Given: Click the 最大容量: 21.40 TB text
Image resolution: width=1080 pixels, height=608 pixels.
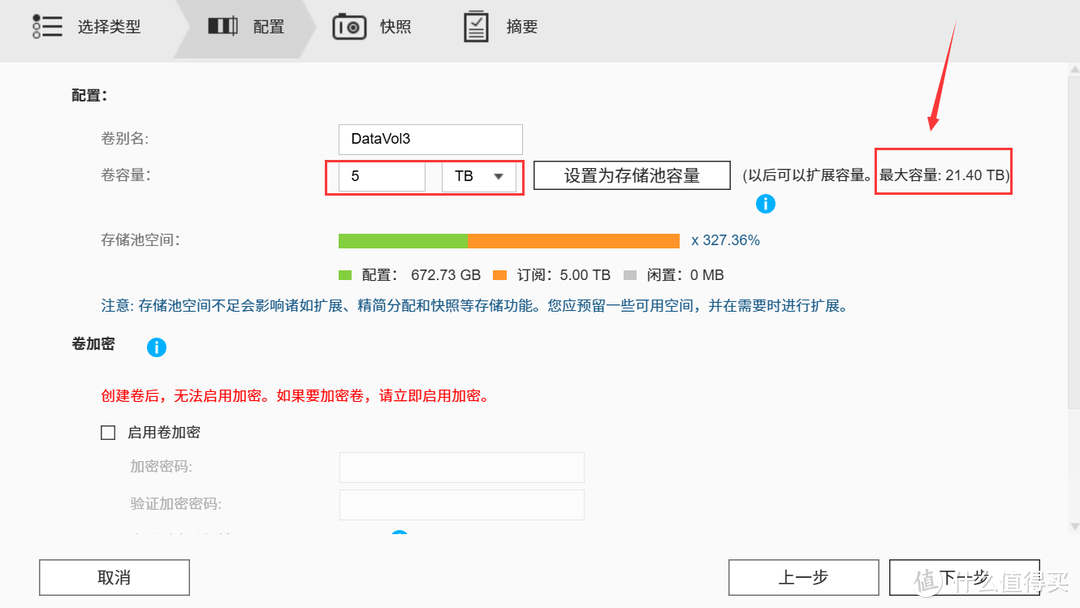Looking at the screenshot, I should coord(944,175).
